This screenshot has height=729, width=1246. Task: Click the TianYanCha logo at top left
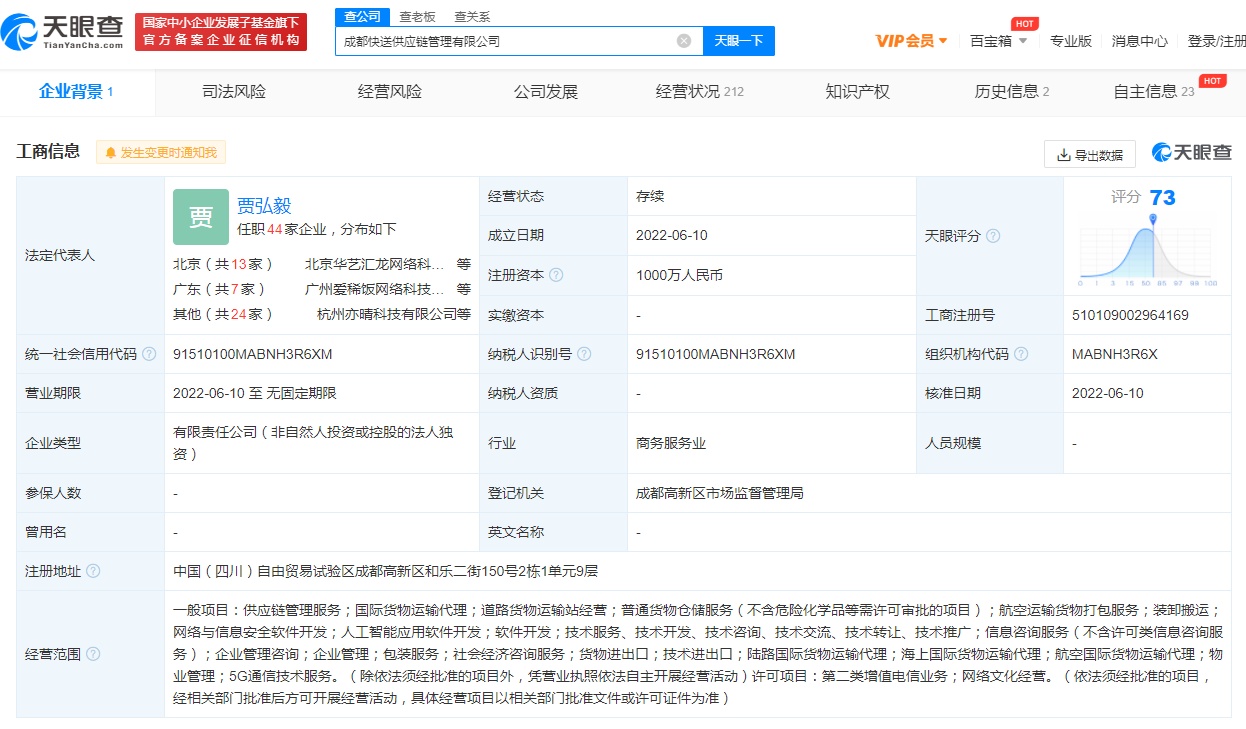(x=63, y=32)
